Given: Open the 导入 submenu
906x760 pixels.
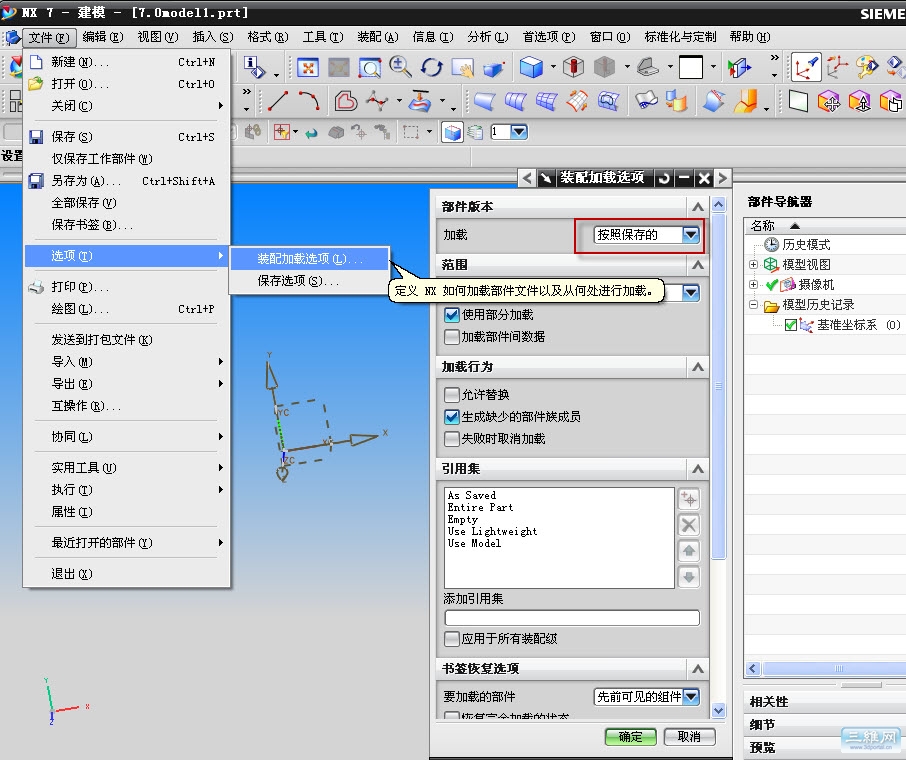Looking at the screenshot, I should coord(125,362).
